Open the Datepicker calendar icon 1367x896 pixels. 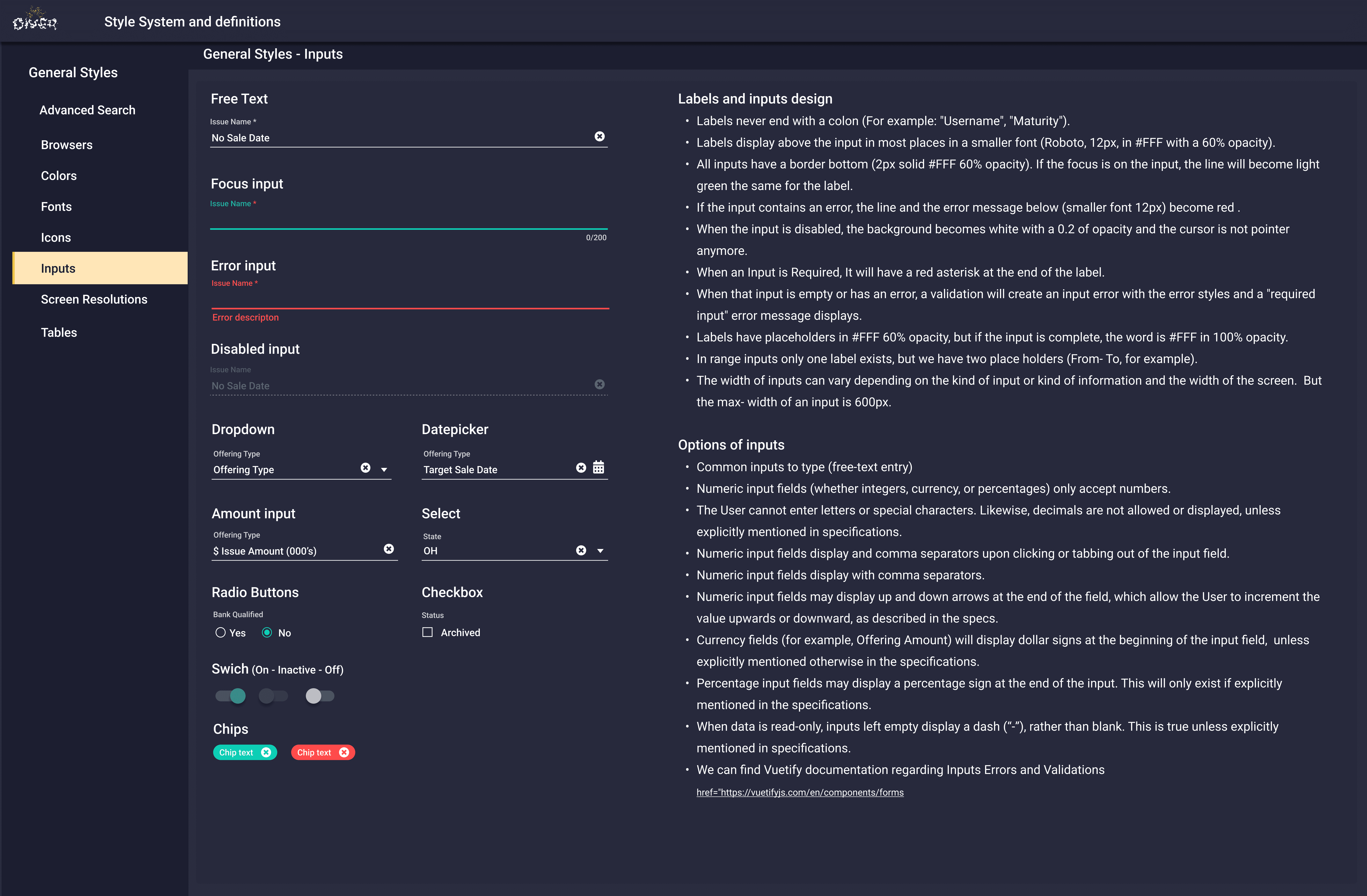coord(599,467)
